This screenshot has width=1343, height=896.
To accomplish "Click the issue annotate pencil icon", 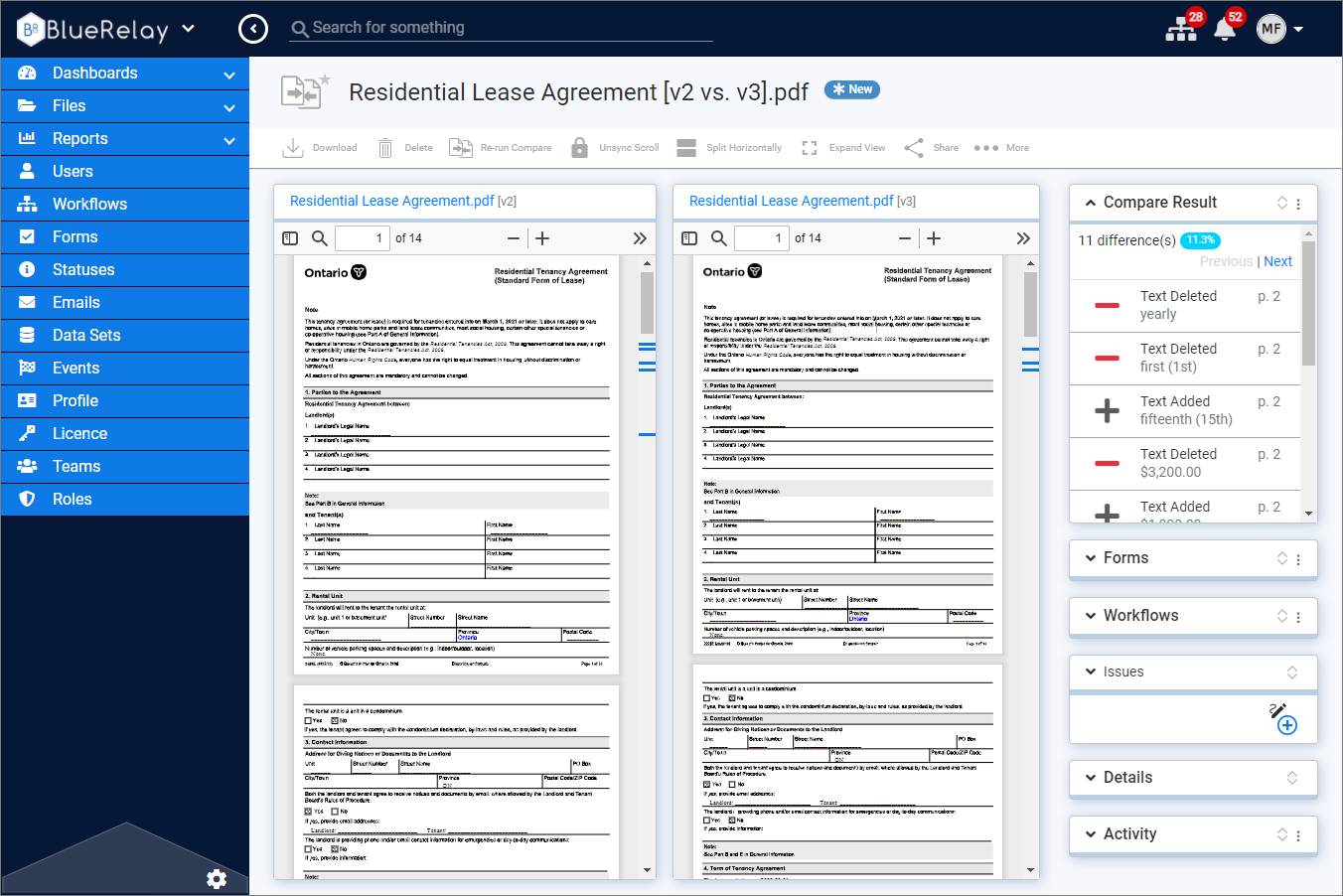I will click(x=1277, y=709).
